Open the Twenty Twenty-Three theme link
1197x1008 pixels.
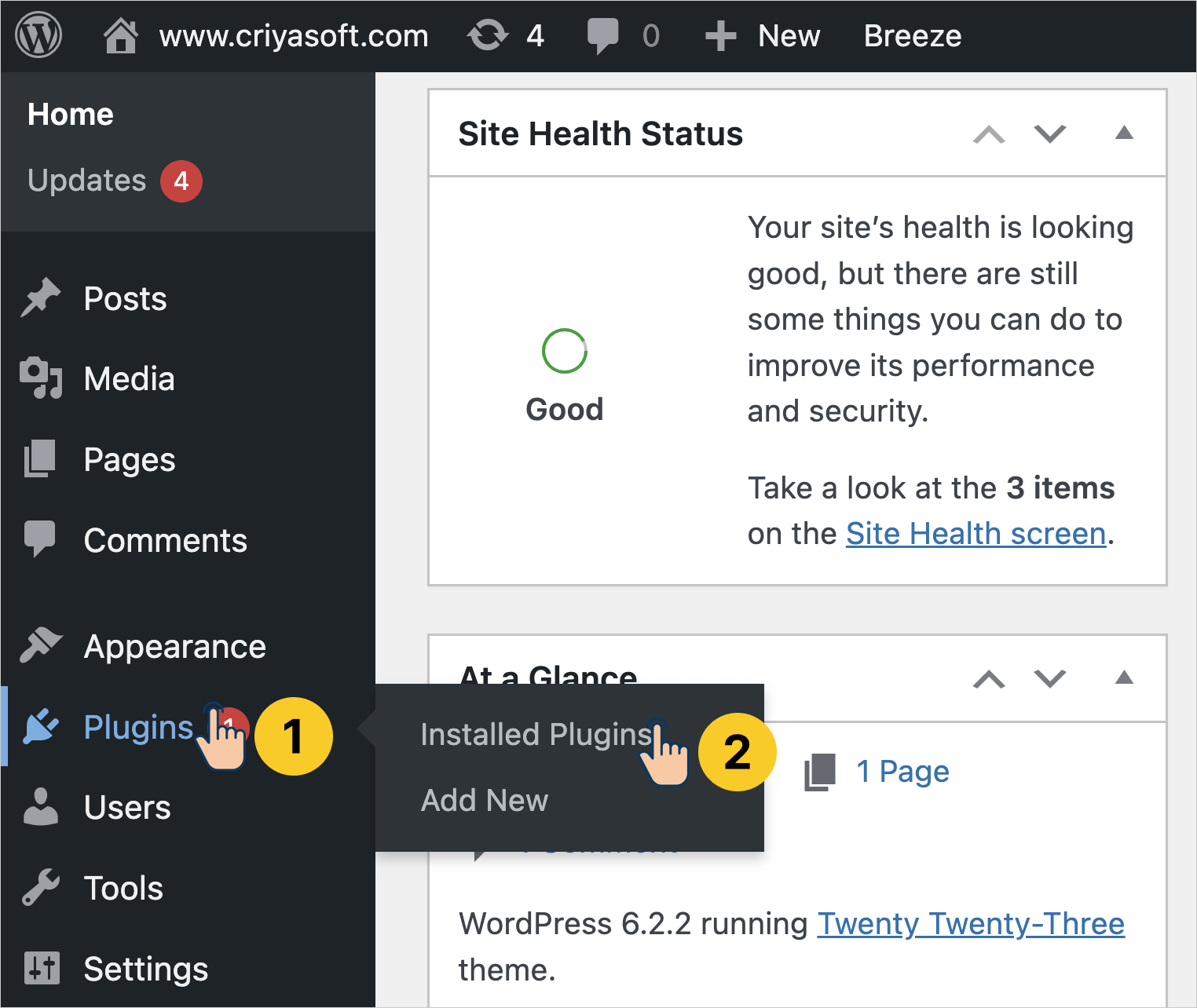pos(971,924)
